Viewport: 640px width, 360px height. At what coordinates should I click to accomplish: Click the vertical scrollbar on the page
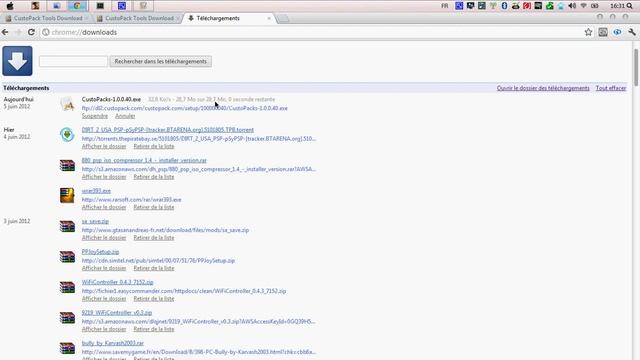(x=636, y=67)
